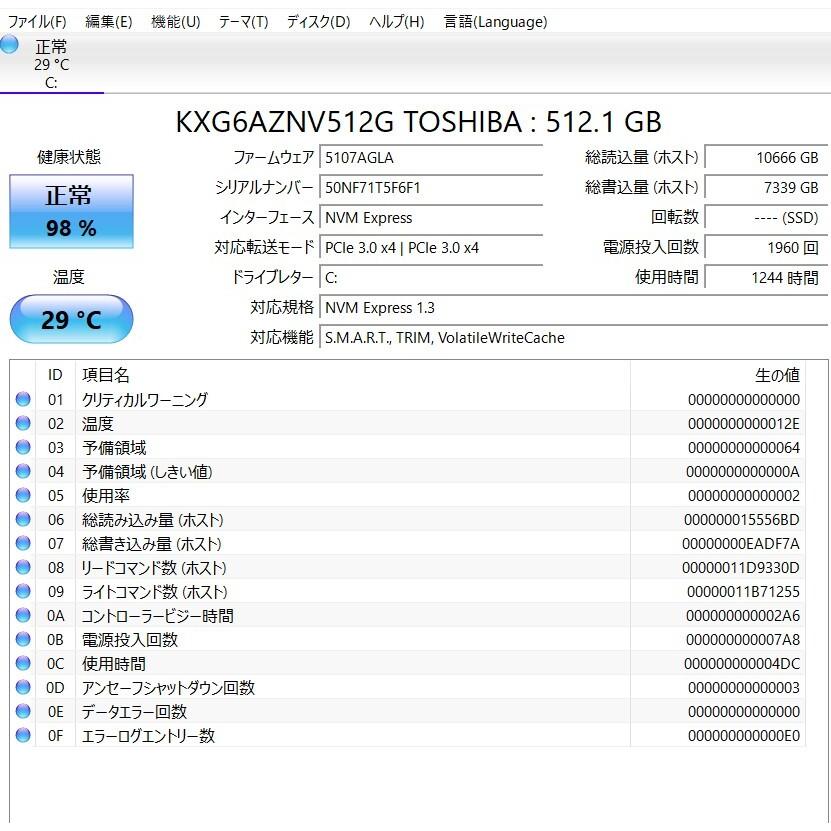Click raw value 000000000004DC

coord(742,664)
